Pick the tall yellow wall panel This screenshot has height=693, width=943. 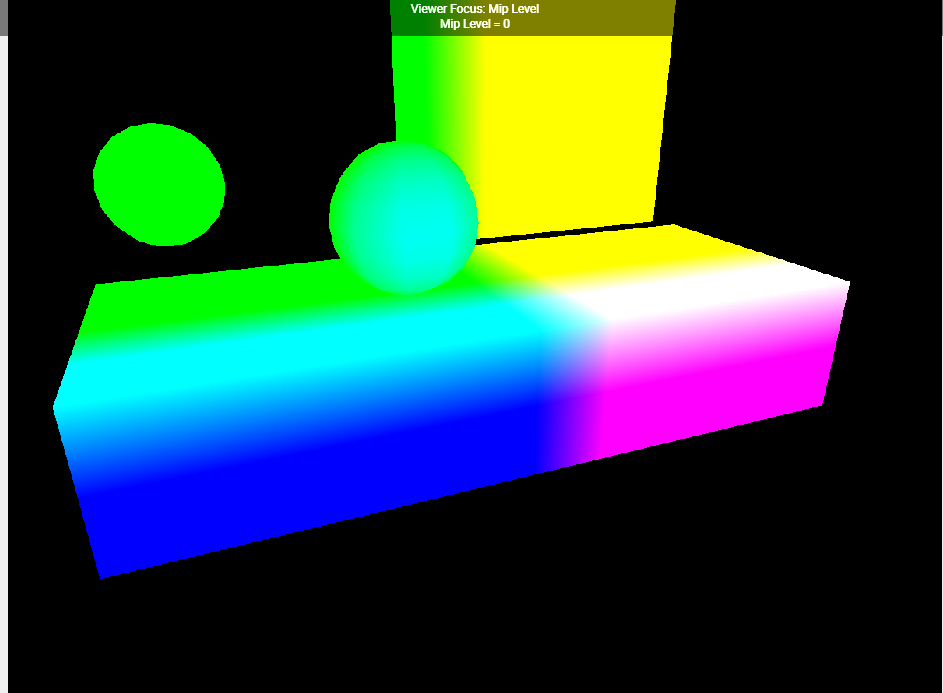point(532,120)
